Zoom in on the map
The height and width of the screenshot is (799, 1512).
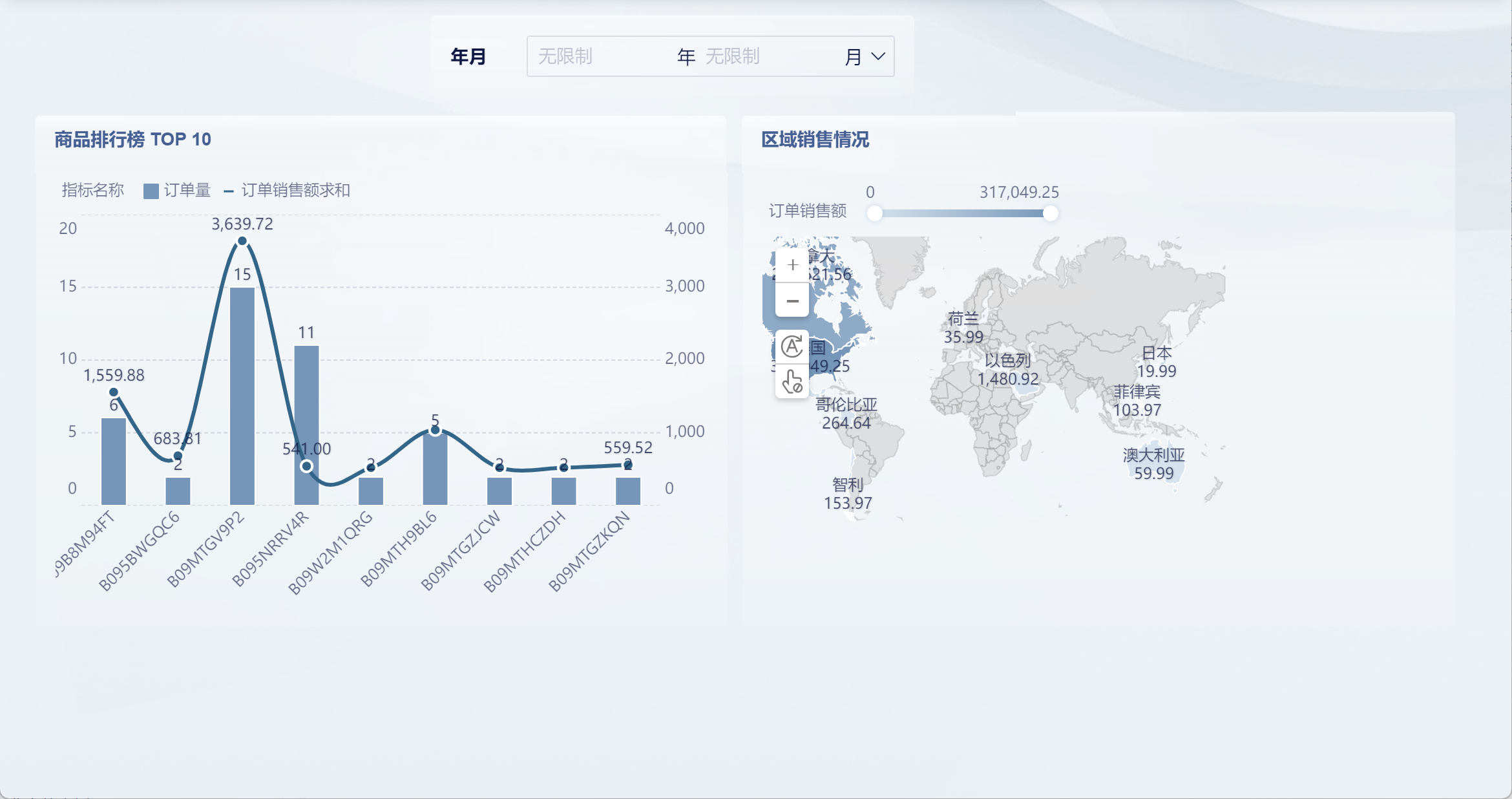click(792, 265)
